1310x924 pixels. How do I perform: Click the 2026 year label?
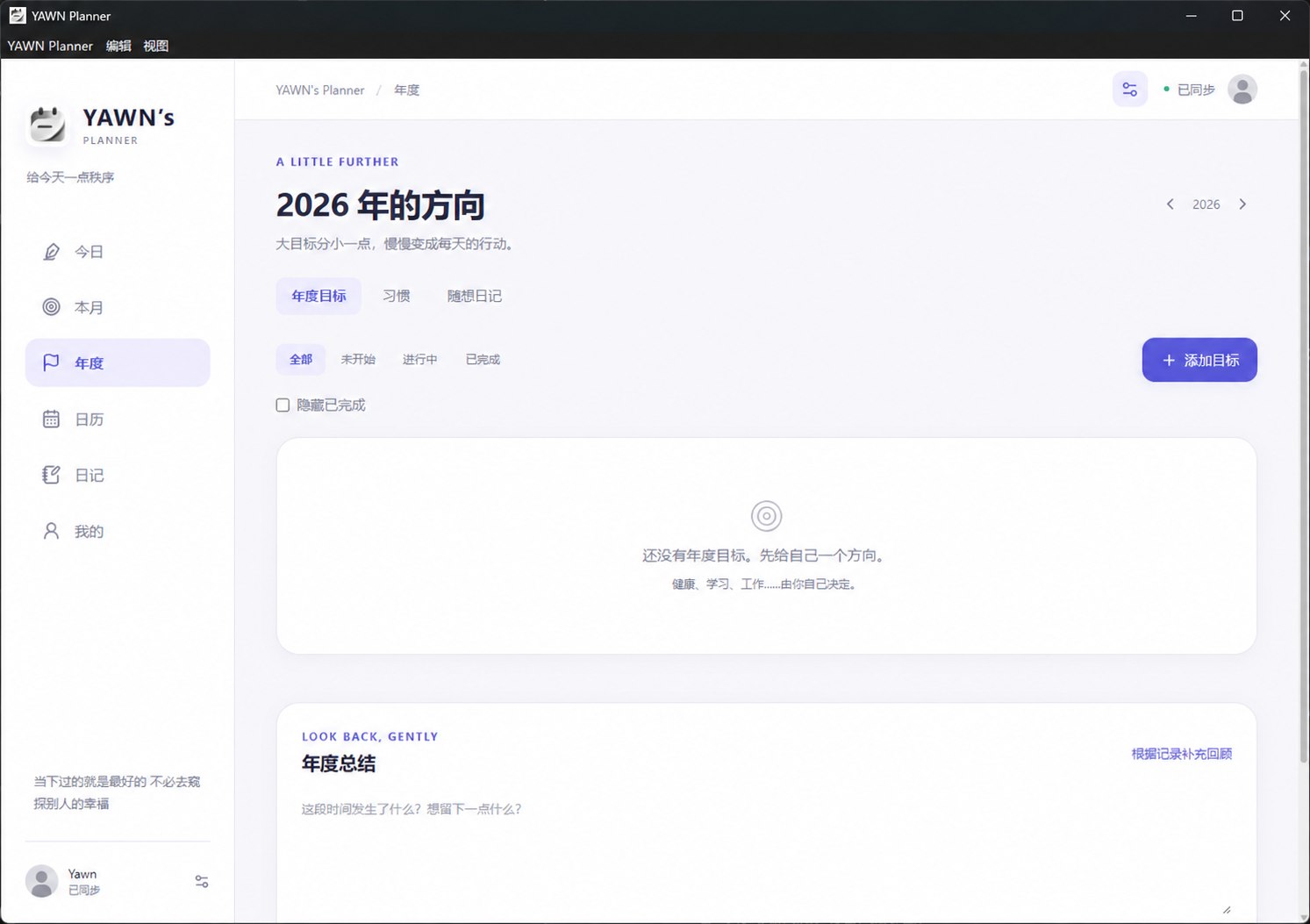[x=1206, y=204]
